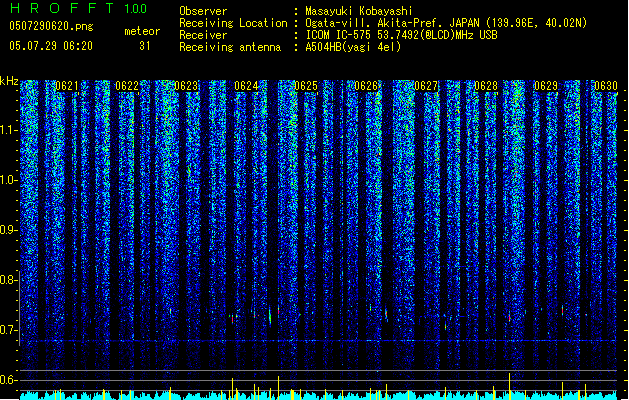The width and height of the screenshot is (629, 400).
Task: Click the 0.7 kHz axis label
Action: [x=9, y=330]
